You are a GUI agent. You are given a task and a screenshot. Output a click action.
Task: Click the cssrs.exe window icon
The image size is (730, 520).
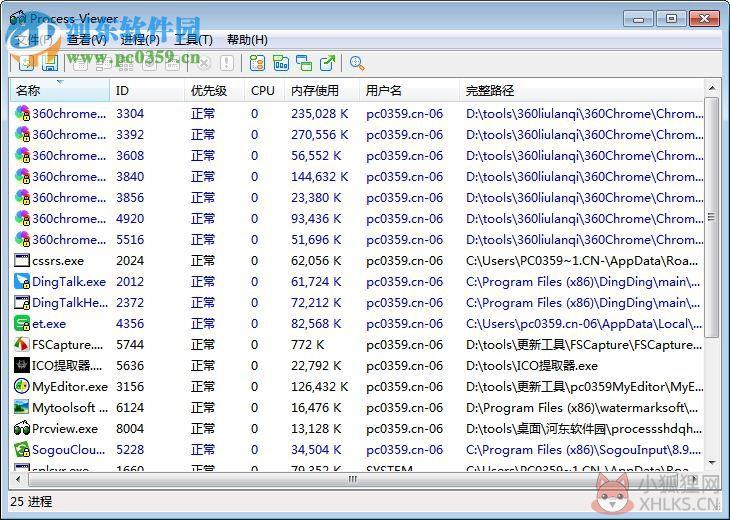tap(22, 260)
